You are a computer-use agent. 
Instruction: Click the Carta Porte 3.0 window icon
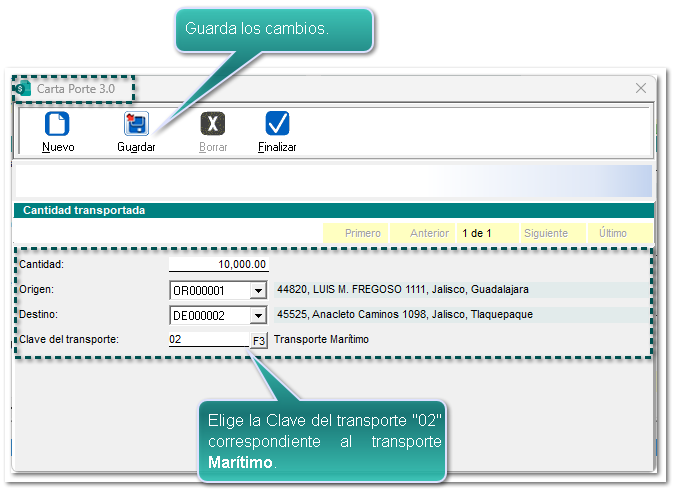point(23,89)
